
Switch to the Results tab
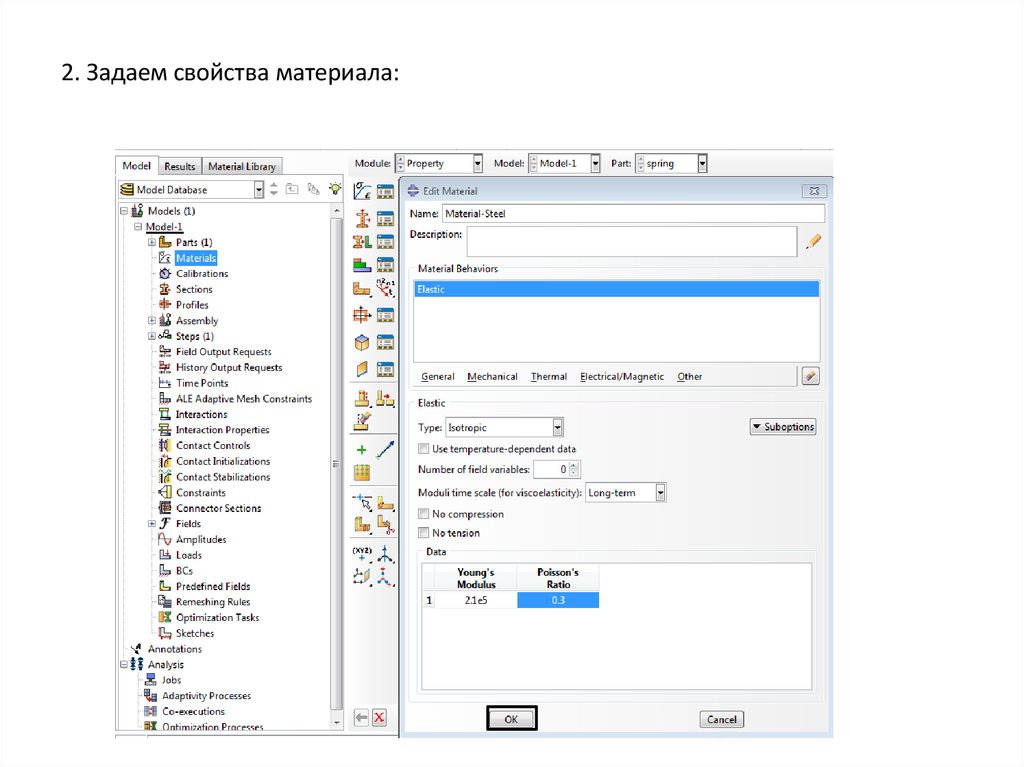pyautogui.click(x=180, y=166)
